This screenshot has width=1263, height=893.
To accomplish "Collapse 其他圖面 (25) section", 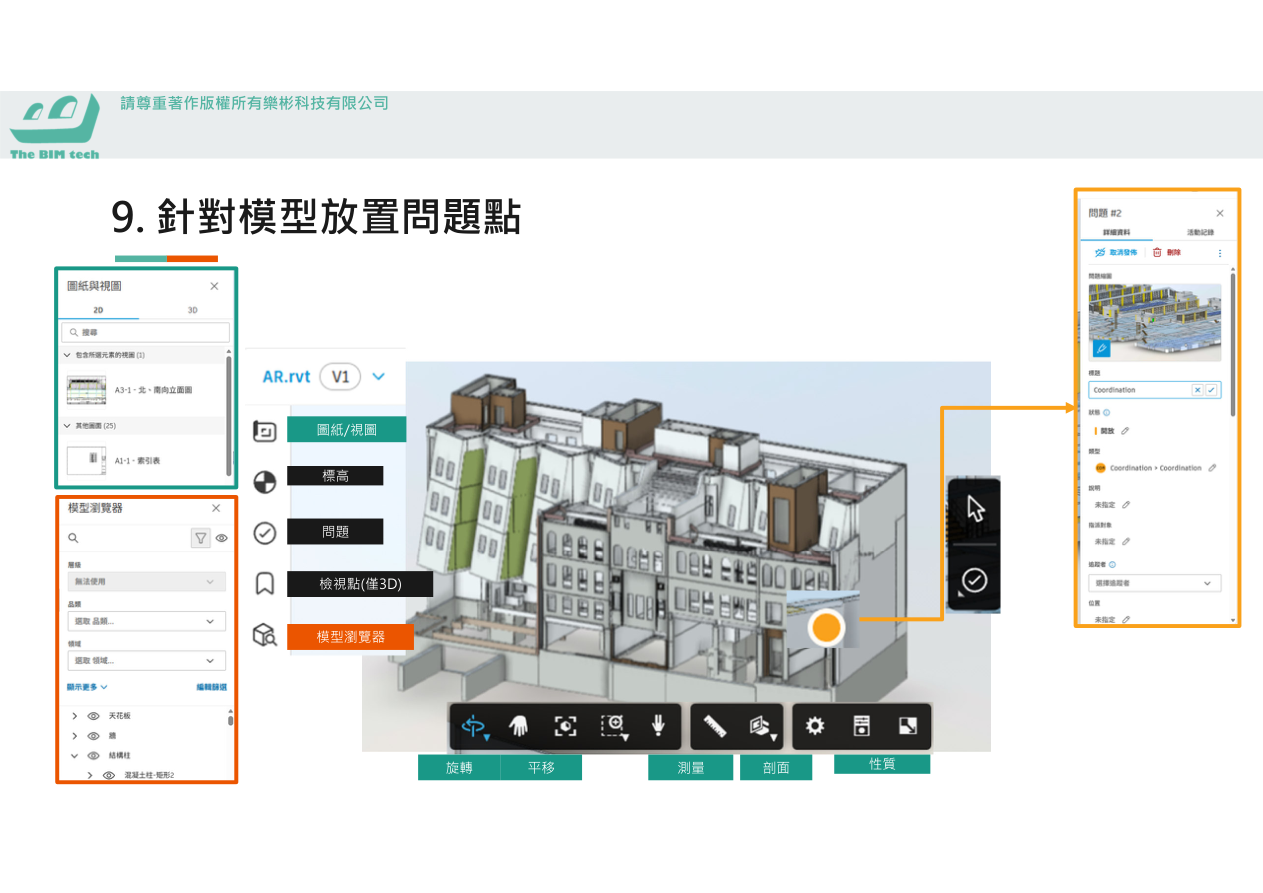I will (x=67, y=425).
